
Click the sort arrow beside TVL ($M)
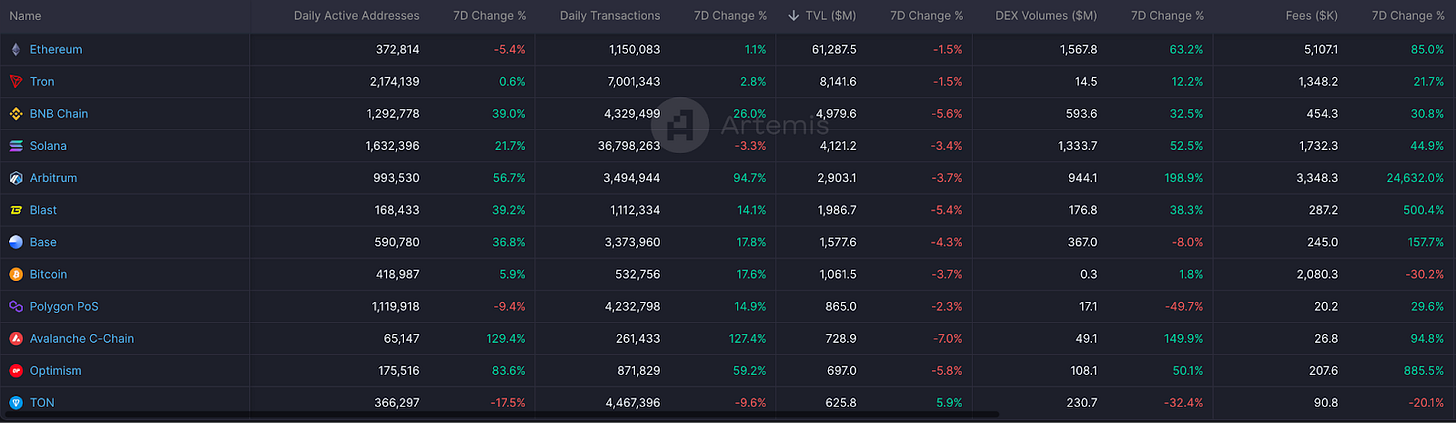click(x=794, y=15)
